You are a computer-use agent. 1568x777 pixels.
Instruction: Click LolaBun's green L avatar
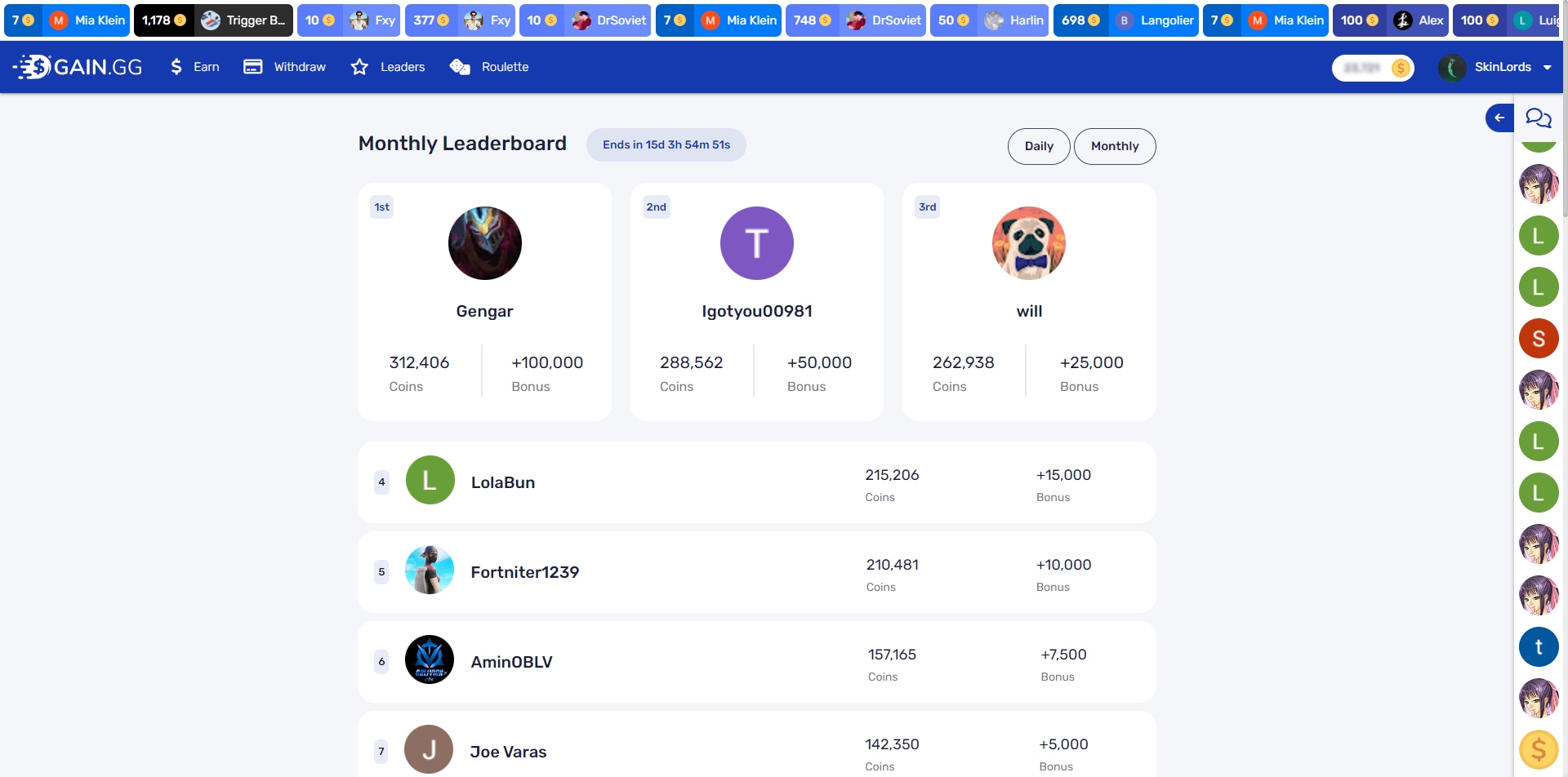pyautogui.click(x=430, y=480)
